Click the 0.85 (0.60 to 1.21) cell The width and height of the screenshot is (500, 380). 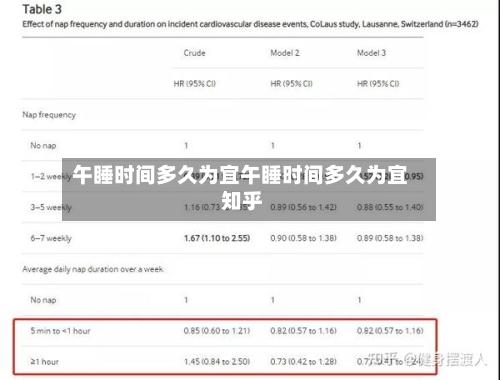click(x=217, y=331)
